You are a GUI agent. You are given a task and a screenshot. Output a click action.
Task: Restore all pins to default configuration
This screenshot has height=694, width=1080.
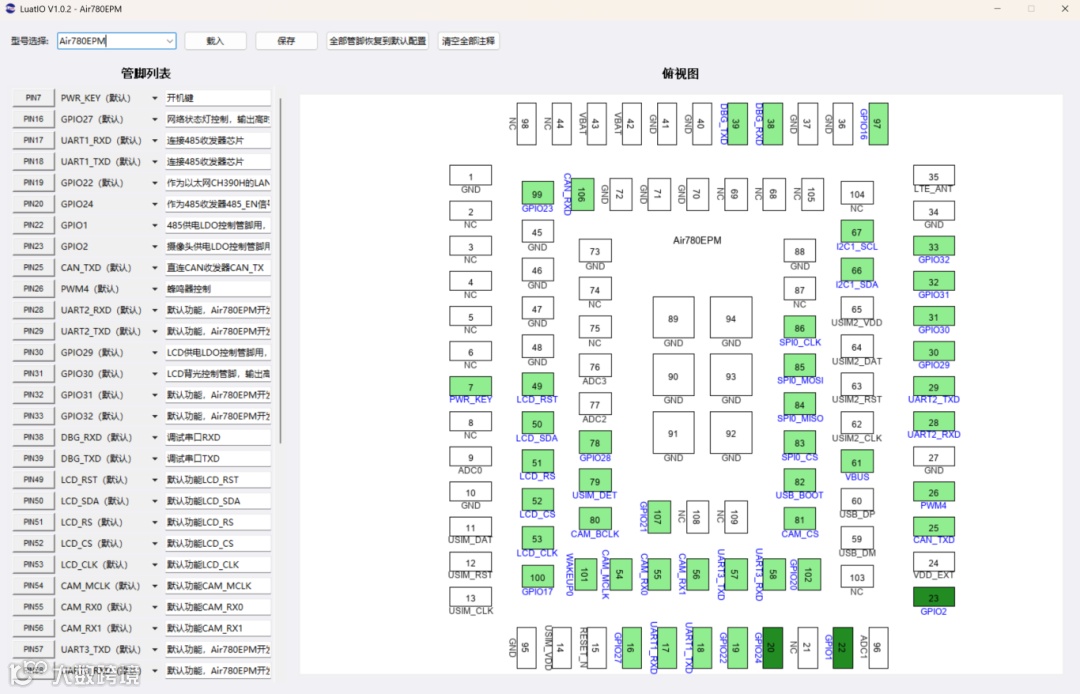pyautogui.click(x=377, y=41)
